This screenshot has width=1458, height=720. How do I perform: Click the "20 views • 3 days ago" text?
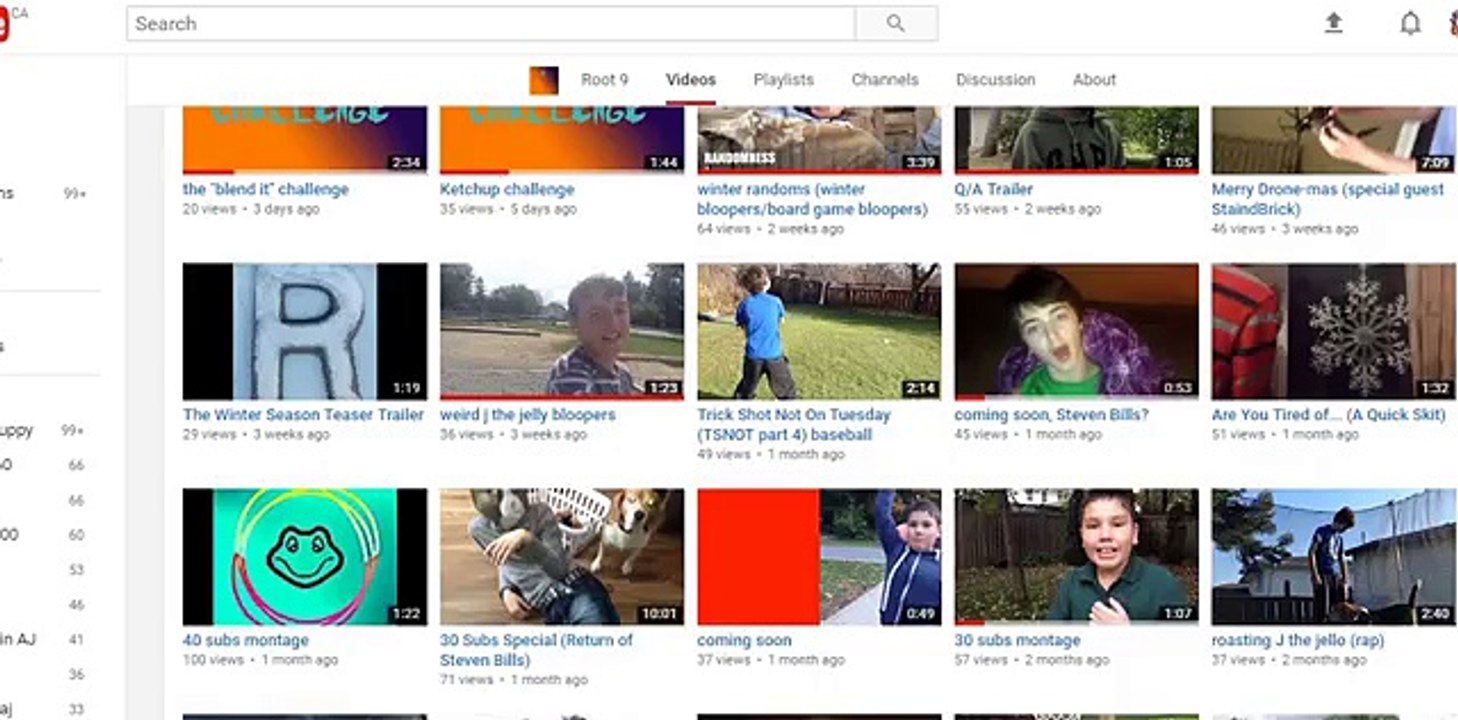pyautogui.click(x=251, y=209)
